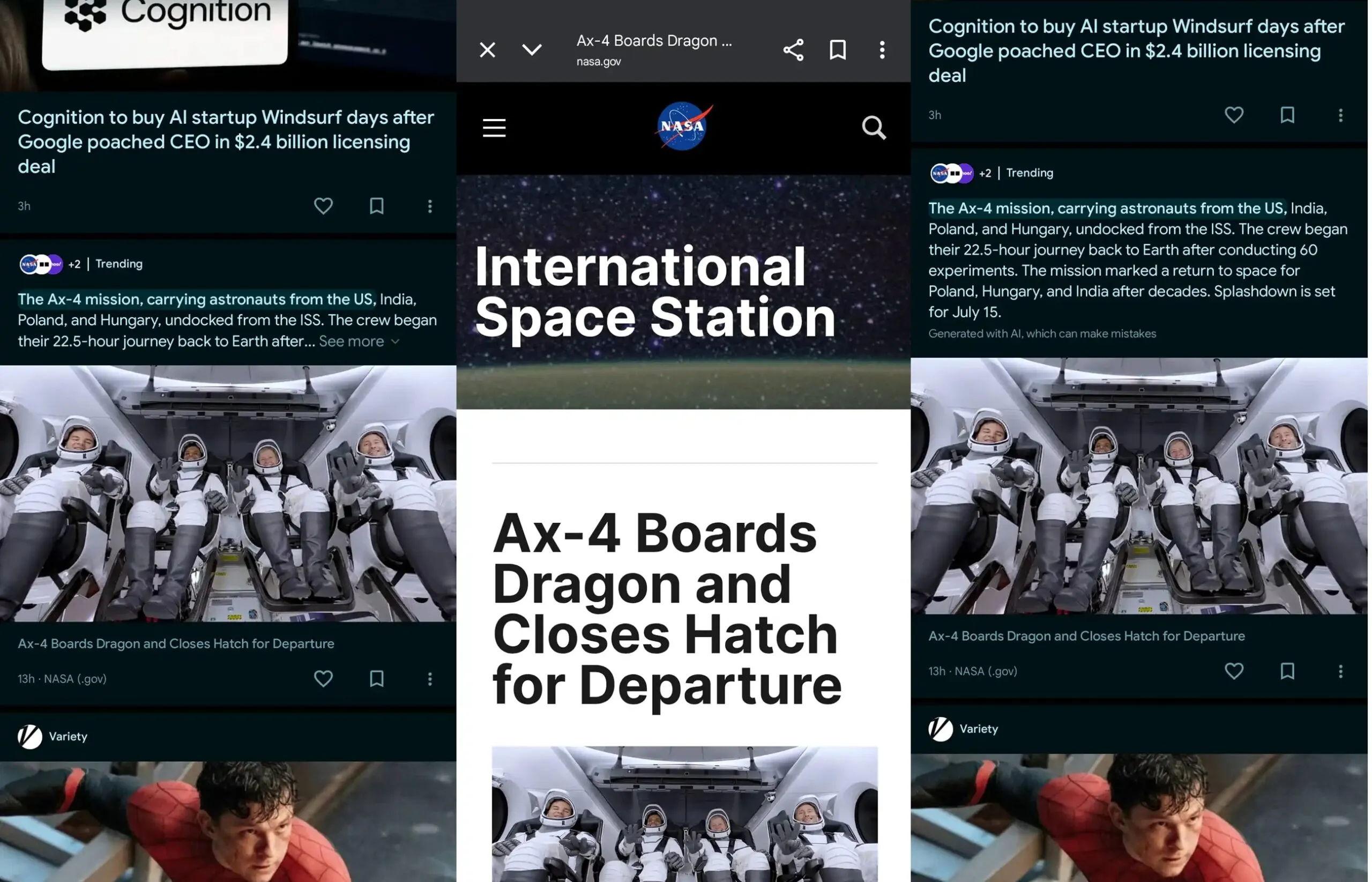Like the Cognition story in left panel
This screenshot has height=882, width=1372.
[x=323, y=205]
